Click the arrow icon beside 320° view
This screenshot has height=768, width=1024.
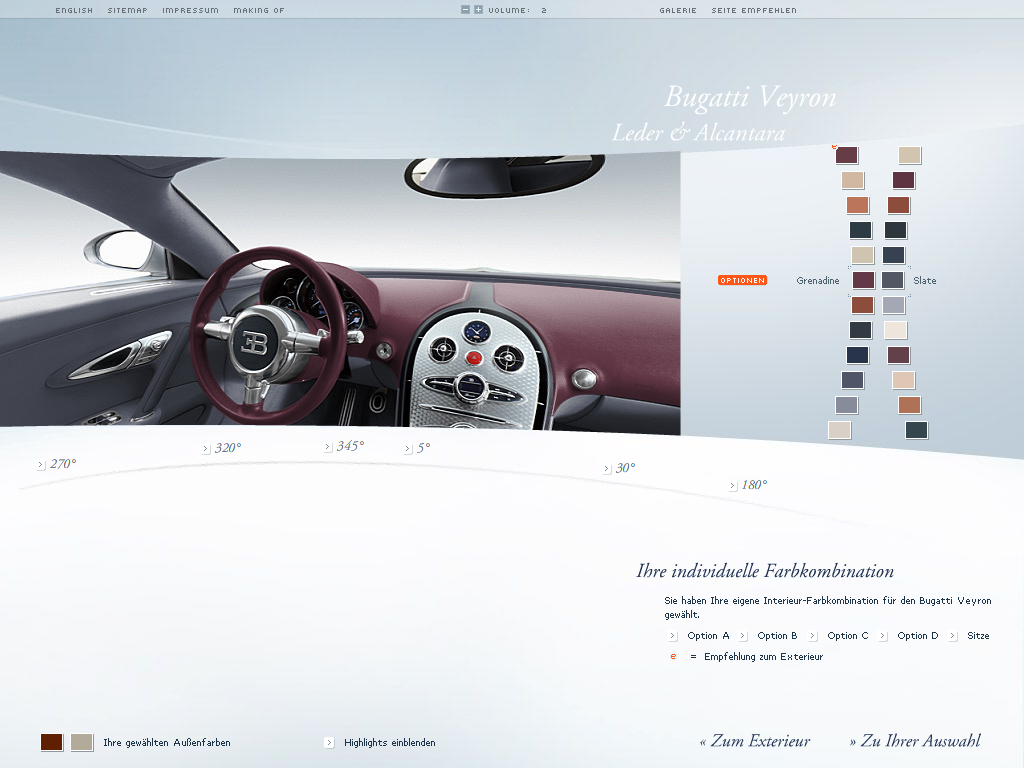[x=206, y=449]
